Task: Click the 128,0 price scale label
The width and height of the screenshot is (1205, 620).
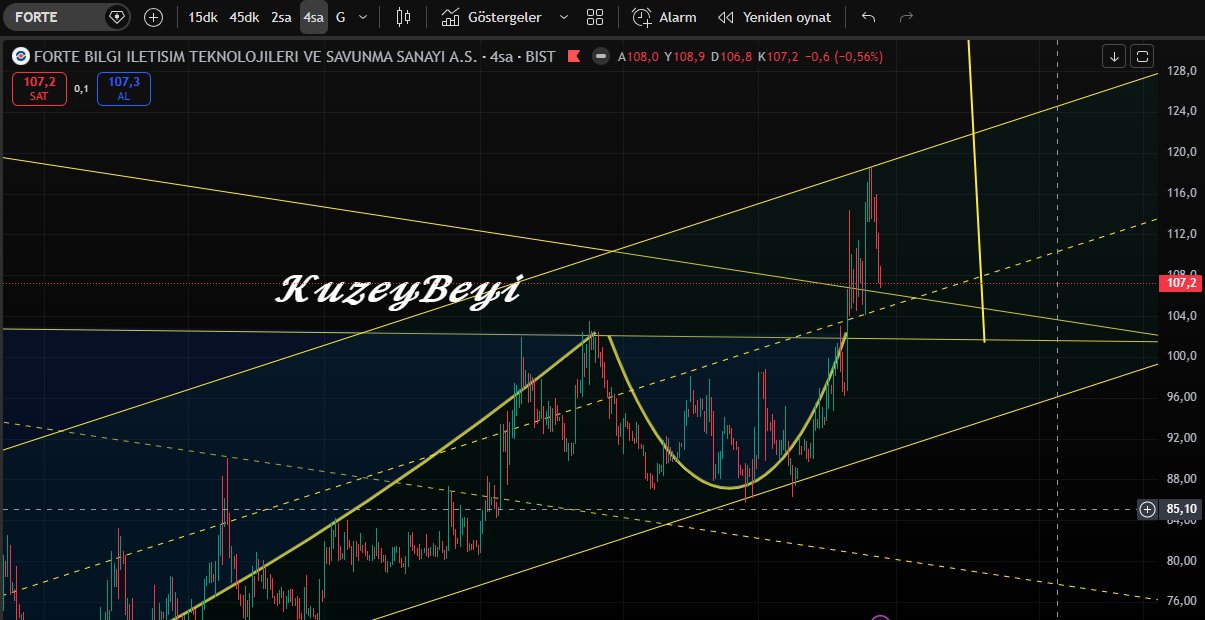Action: coord(1181,71)
